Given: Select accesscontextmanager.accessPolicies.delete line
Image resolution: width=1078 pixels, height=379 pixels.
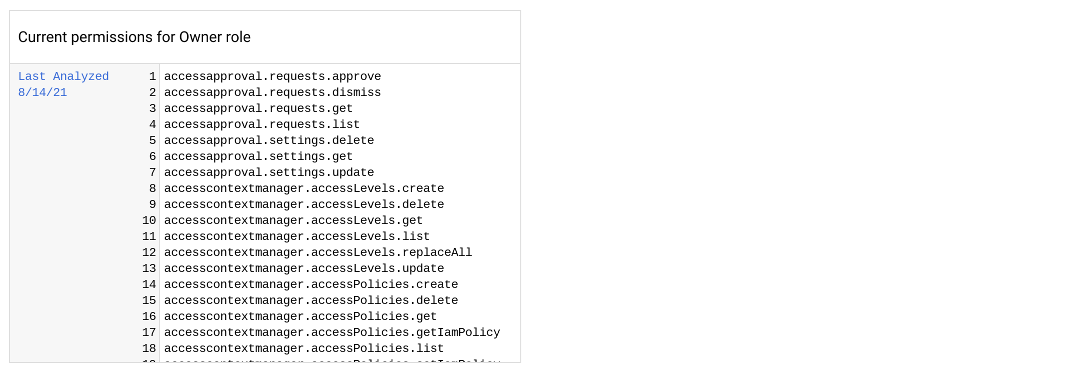Looking at the screenshot, I should (x=311, y=301).
